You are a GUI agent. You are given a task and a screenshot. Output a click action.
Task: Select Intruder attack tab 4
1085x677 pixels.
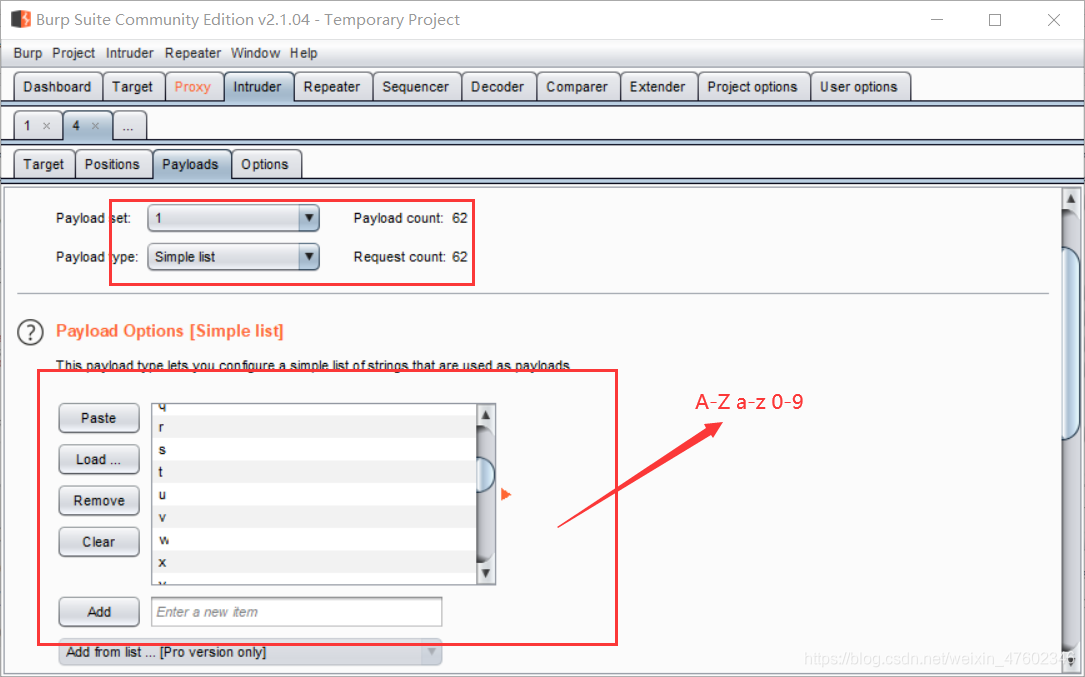pos(77,126)
